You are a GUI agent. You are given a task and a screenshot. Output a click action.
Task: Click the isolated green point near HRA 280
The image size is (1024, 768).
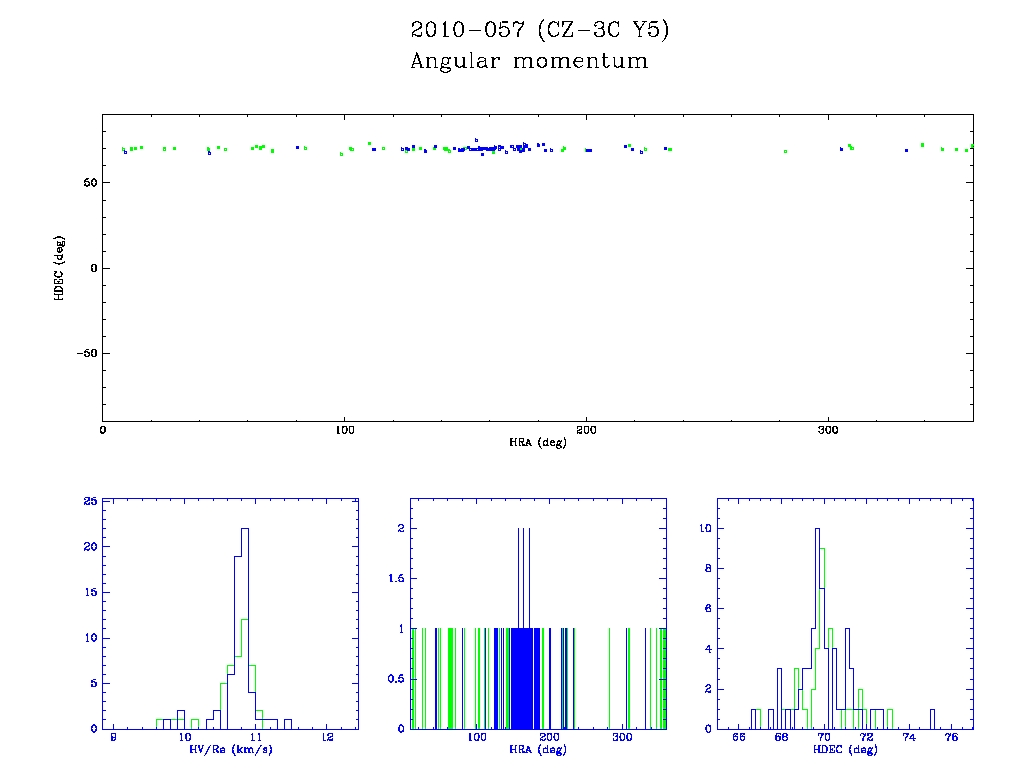click(785, 151)
